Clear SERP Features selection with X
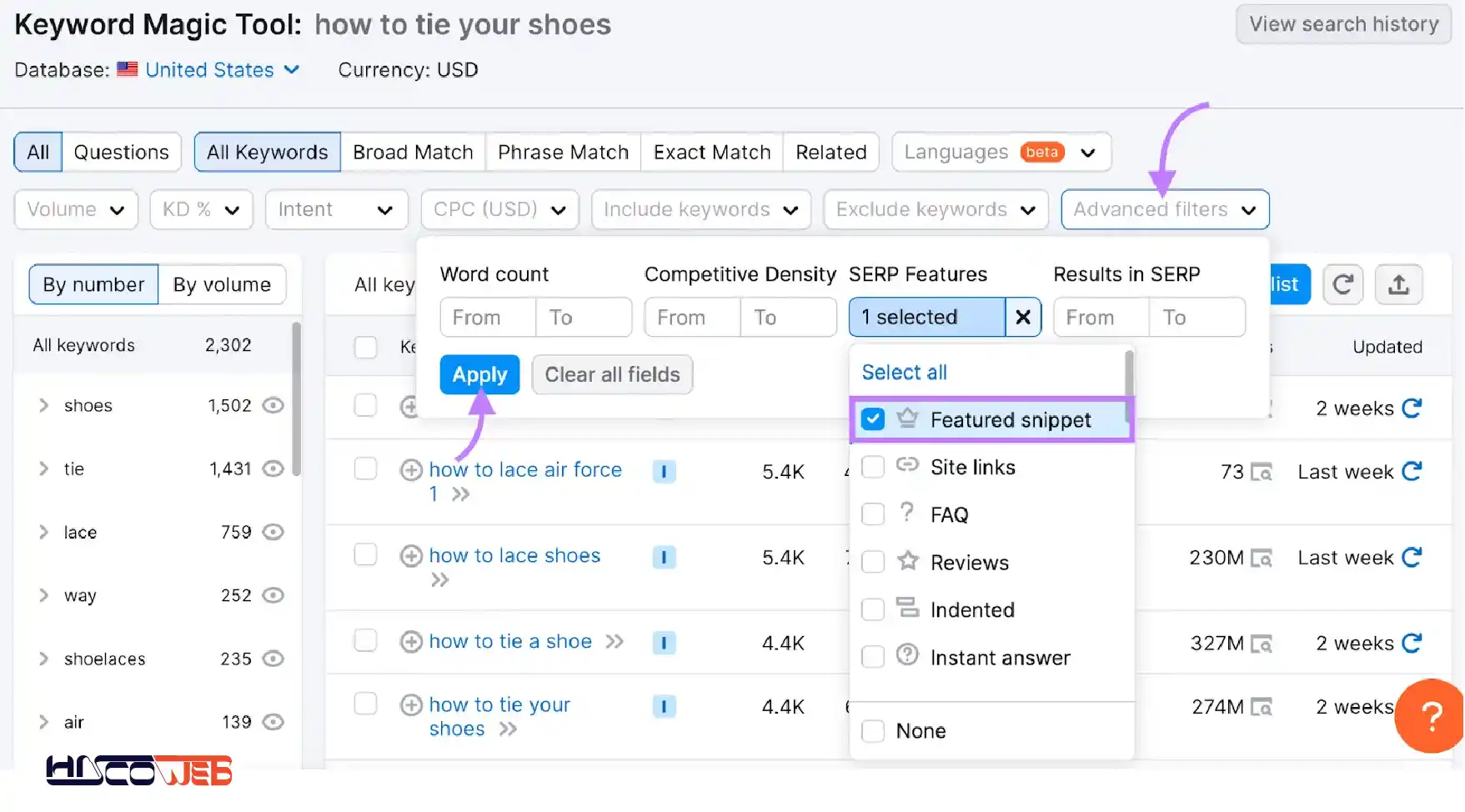 [1023, 317]
